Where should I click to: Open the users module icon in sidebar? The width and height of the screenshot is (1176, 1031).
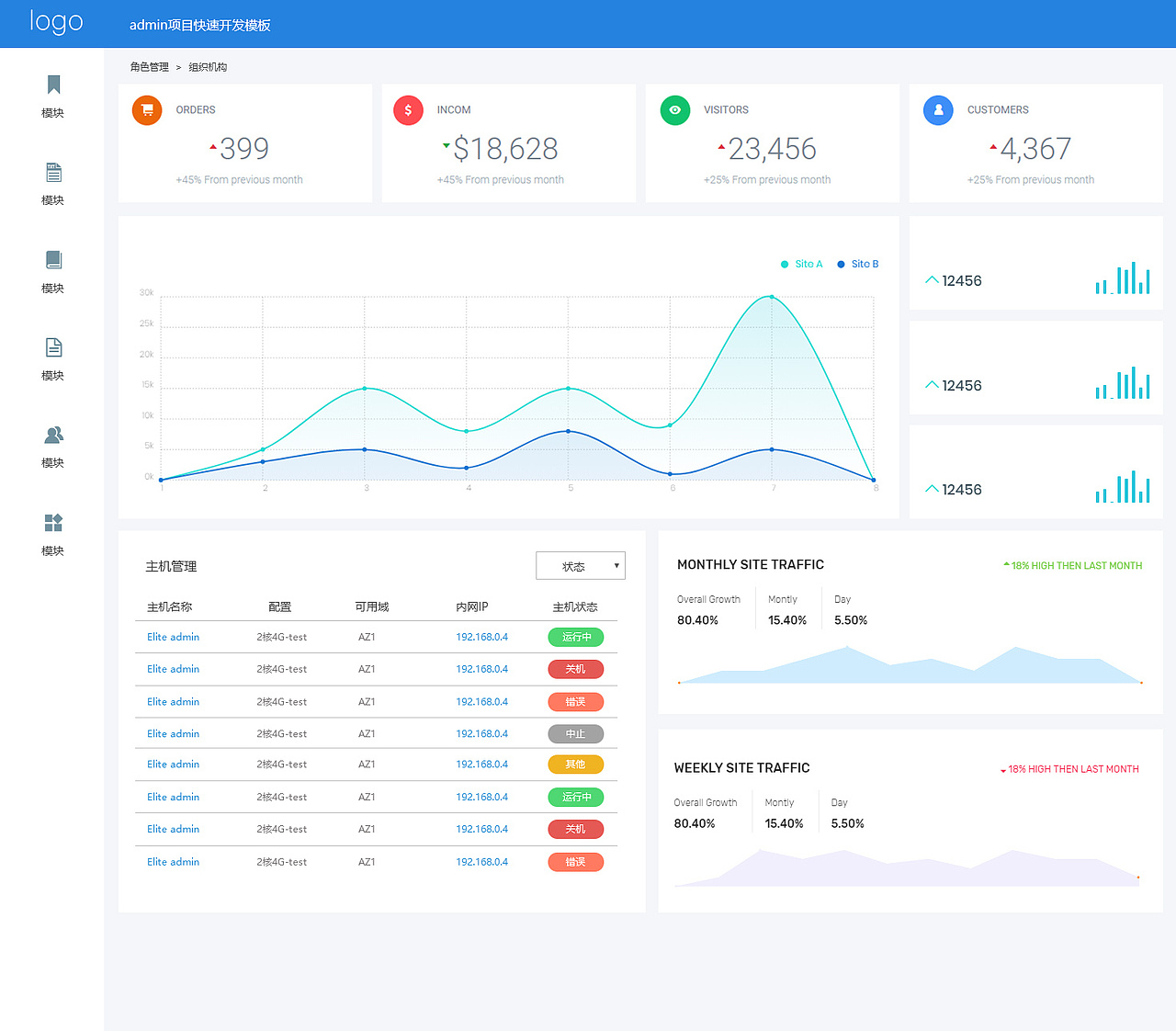coord(53,435)
